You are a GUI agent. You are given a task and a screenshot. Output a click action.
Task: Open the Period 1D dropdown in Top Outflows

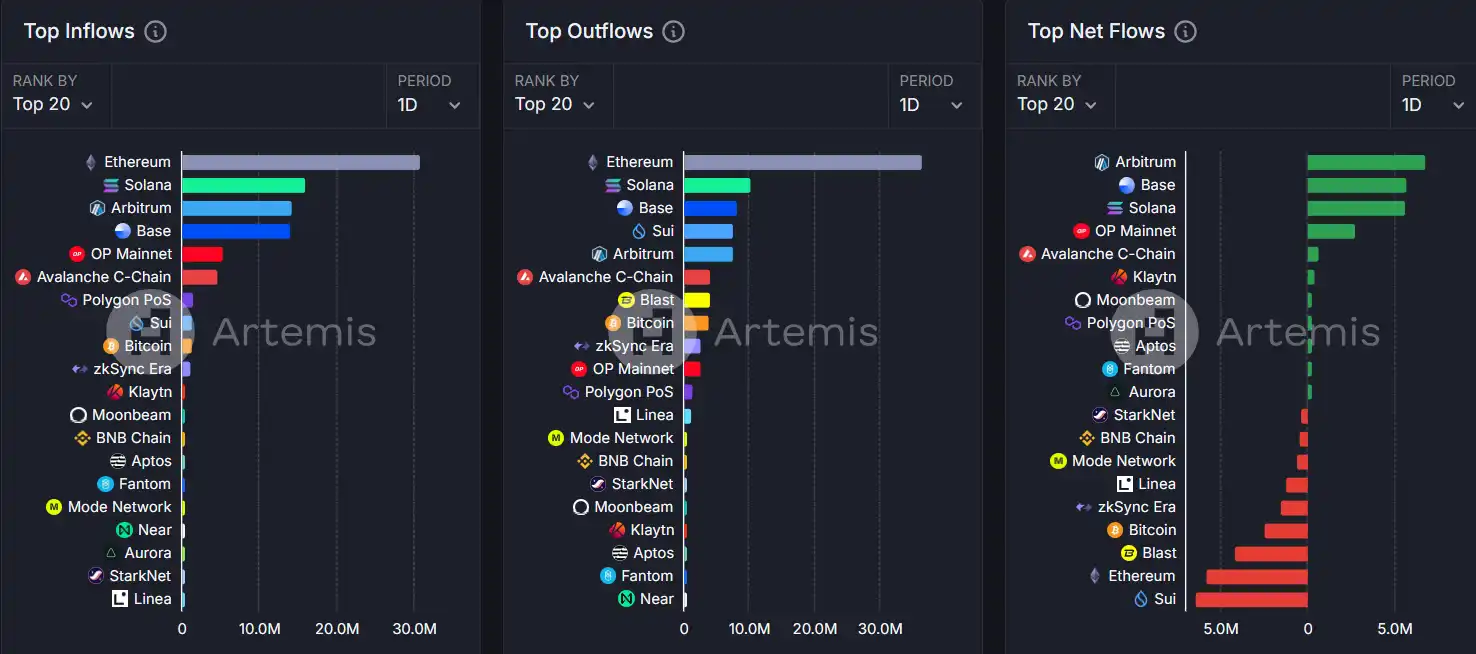pos(931,104)
